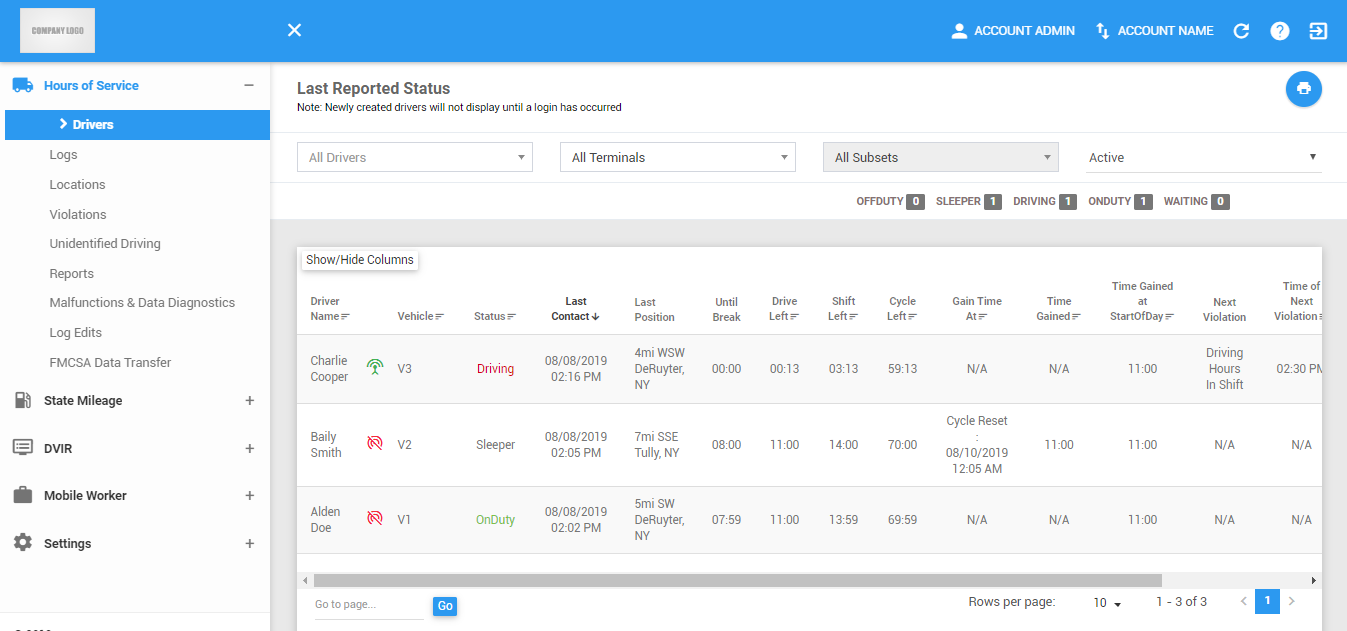The height and width of the screenshot is (631, 1347).
Task: Open Violations in the sidebar
Action: [x=78, y=214]
